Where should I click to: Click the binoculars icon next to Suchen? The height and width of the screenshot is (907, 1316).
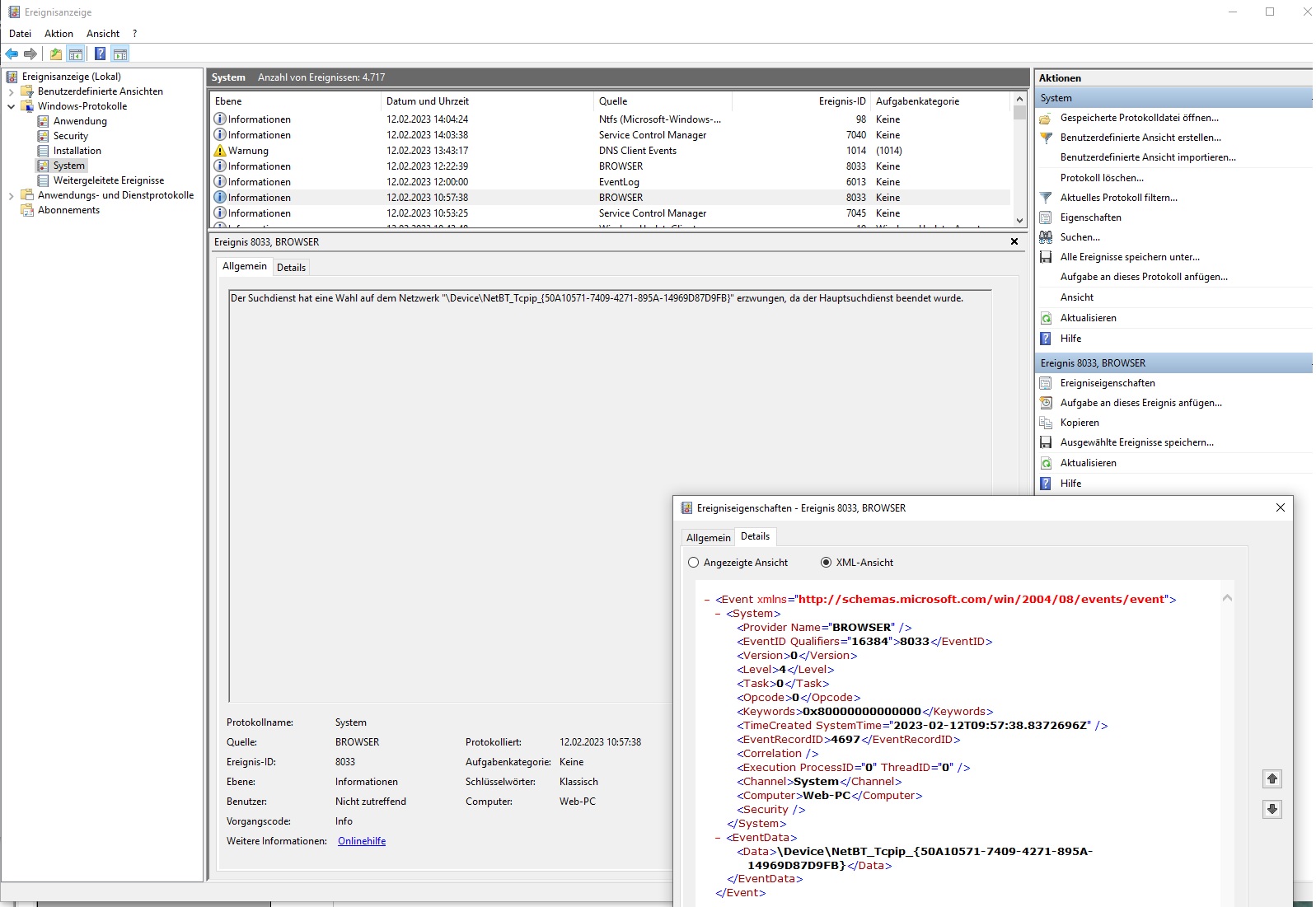coord(1046,237)
